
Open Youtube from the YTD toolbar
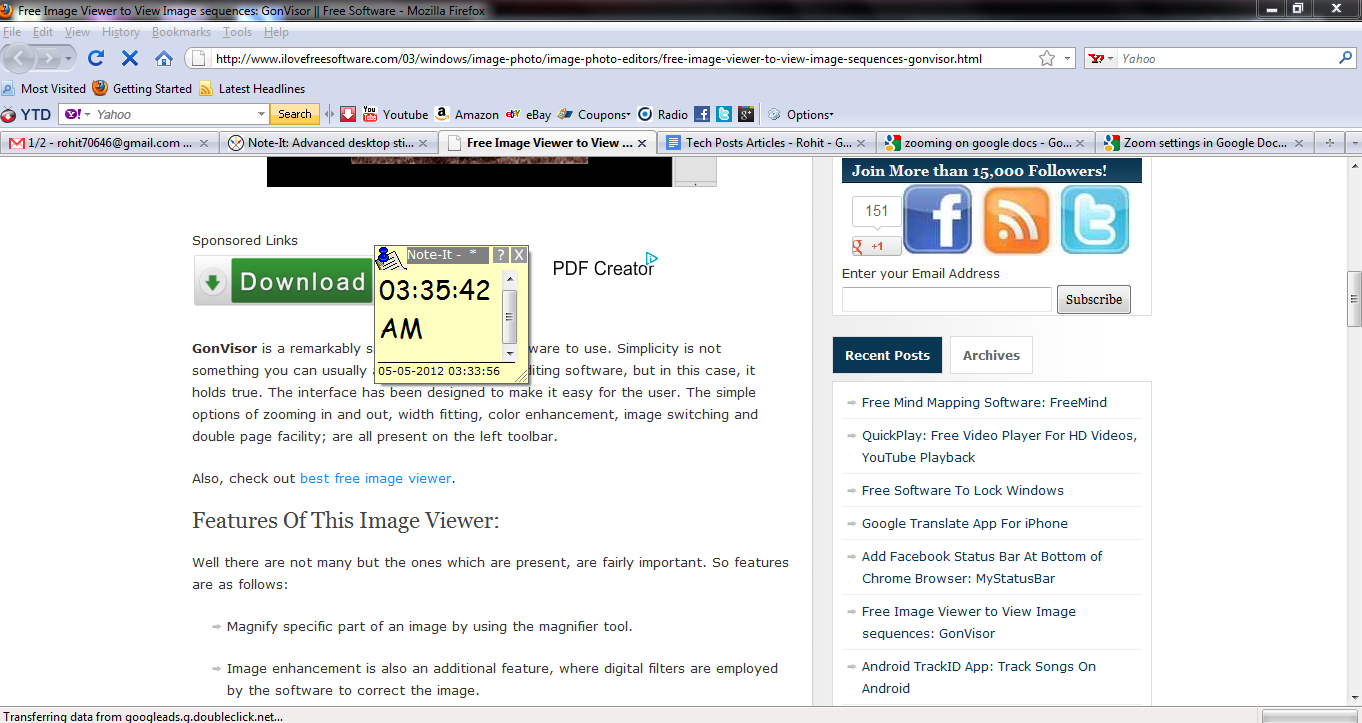click(394, 114)
